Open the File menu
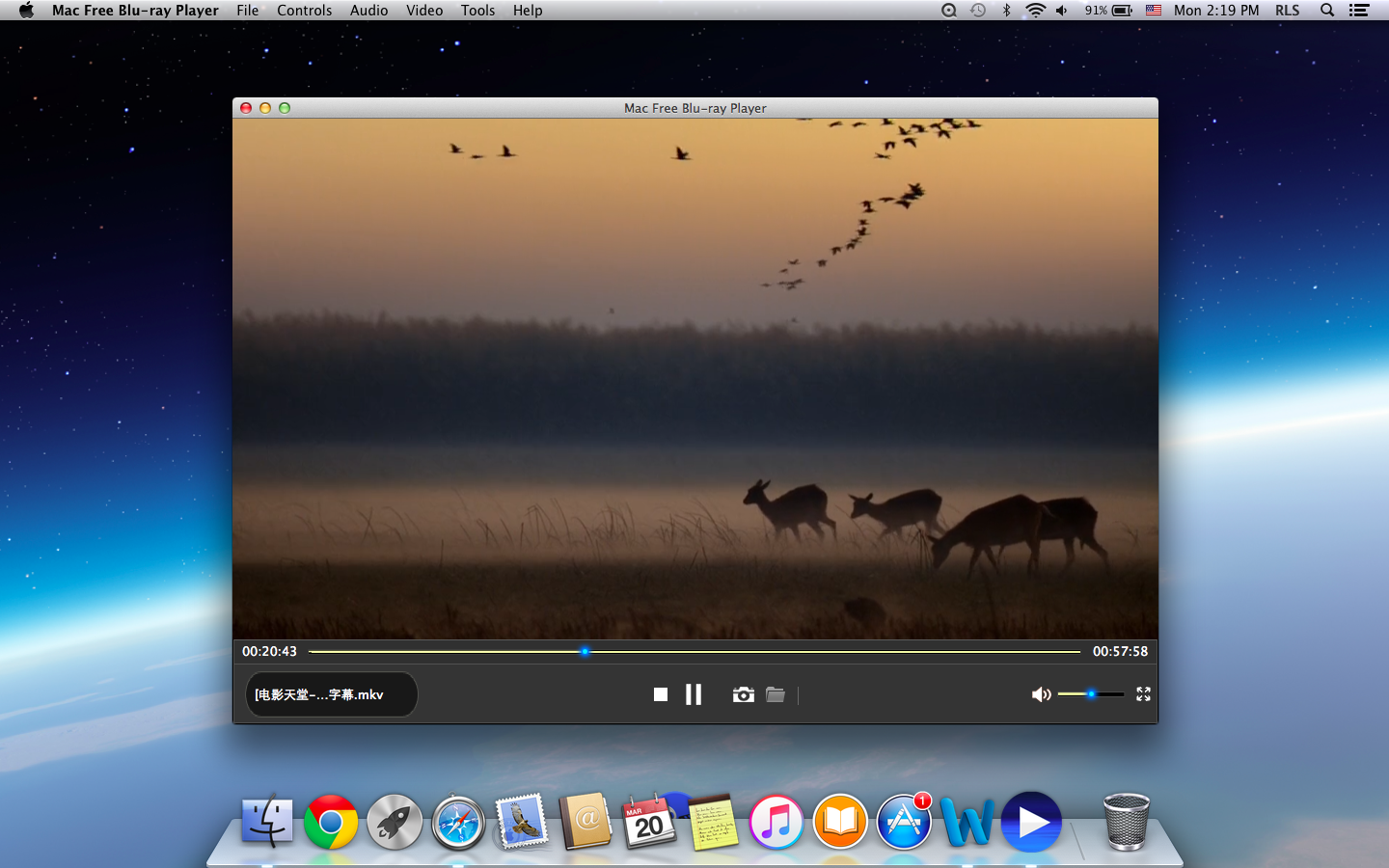The image size is (1389, 868). click(248, 11)
